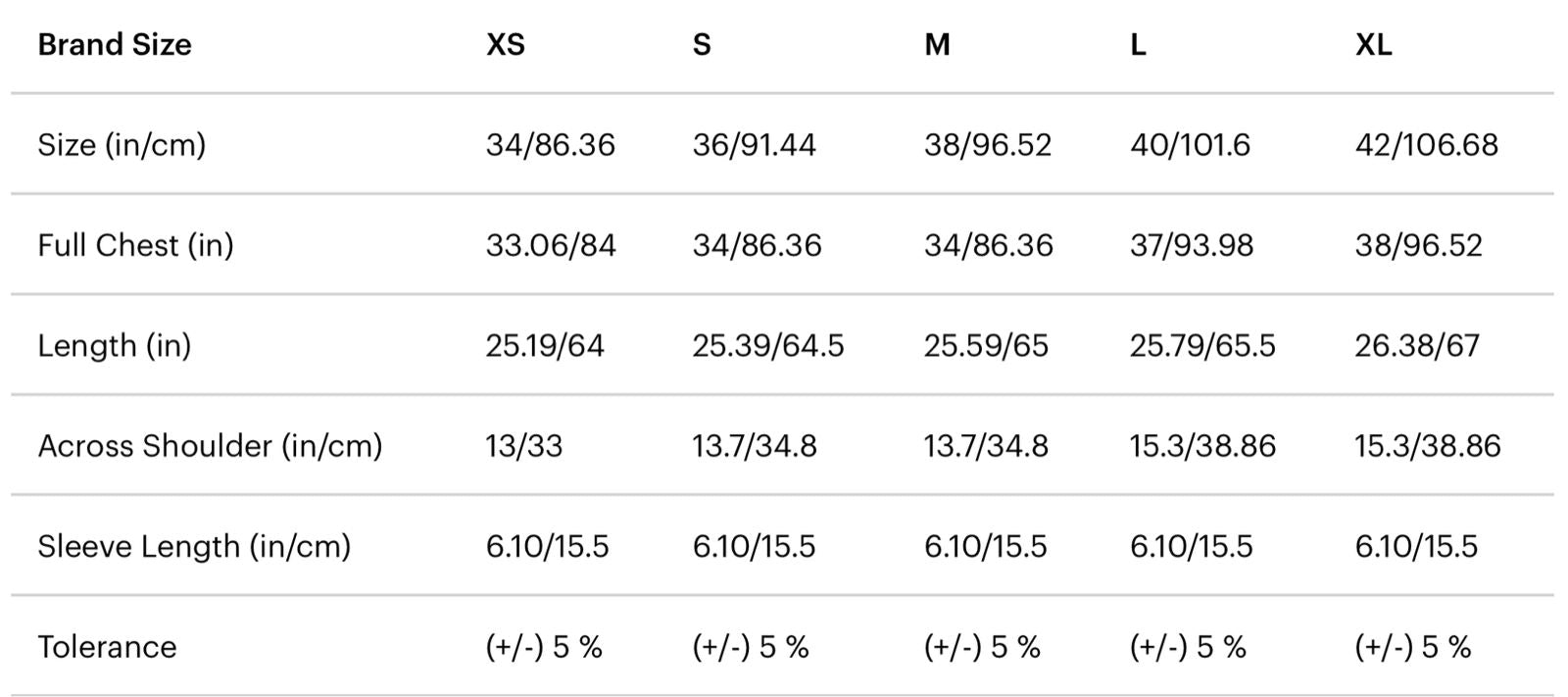
Task: Select the 37/93.98 chest value
Action: point(1191,245)
